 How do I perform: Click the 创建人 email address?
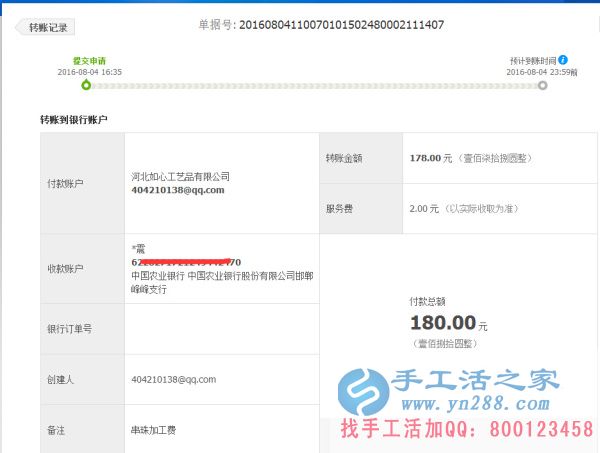pos(173,380)
